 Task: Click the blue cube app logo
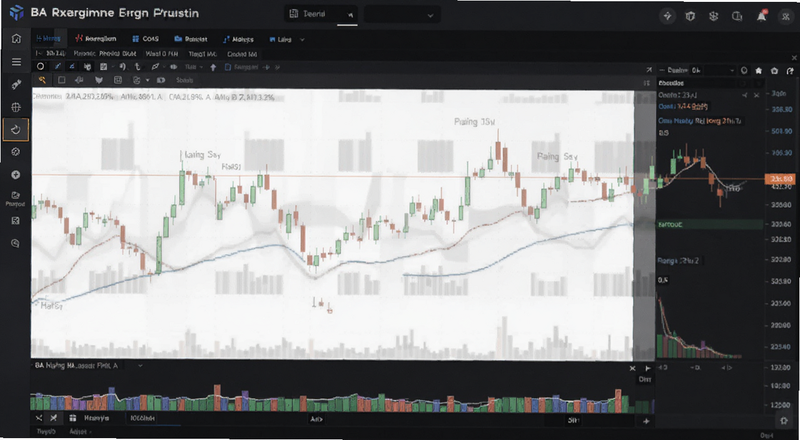pos(16,13)
